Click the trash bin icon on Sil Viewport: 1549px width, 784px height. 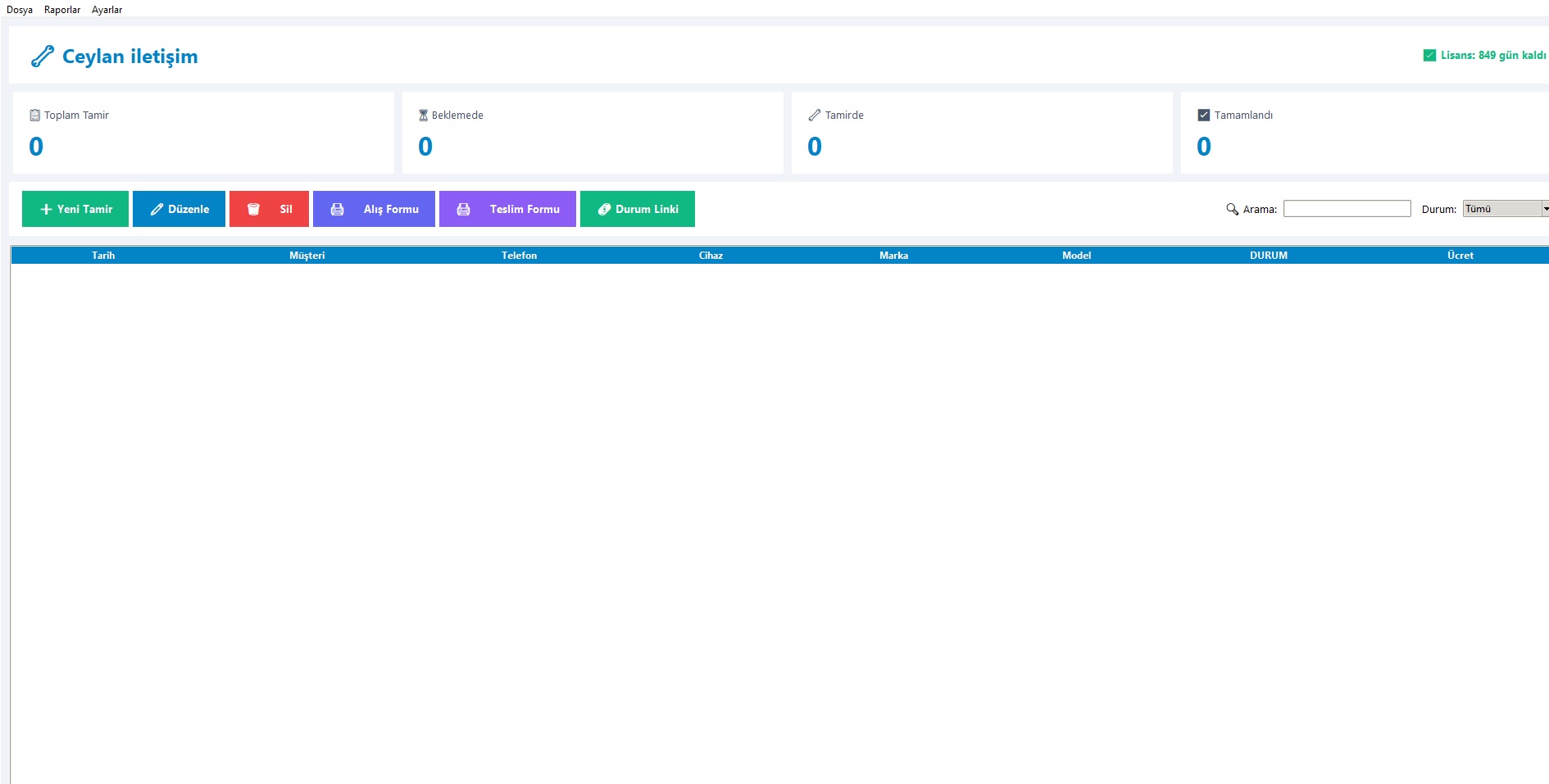click(x=253, y=210)
